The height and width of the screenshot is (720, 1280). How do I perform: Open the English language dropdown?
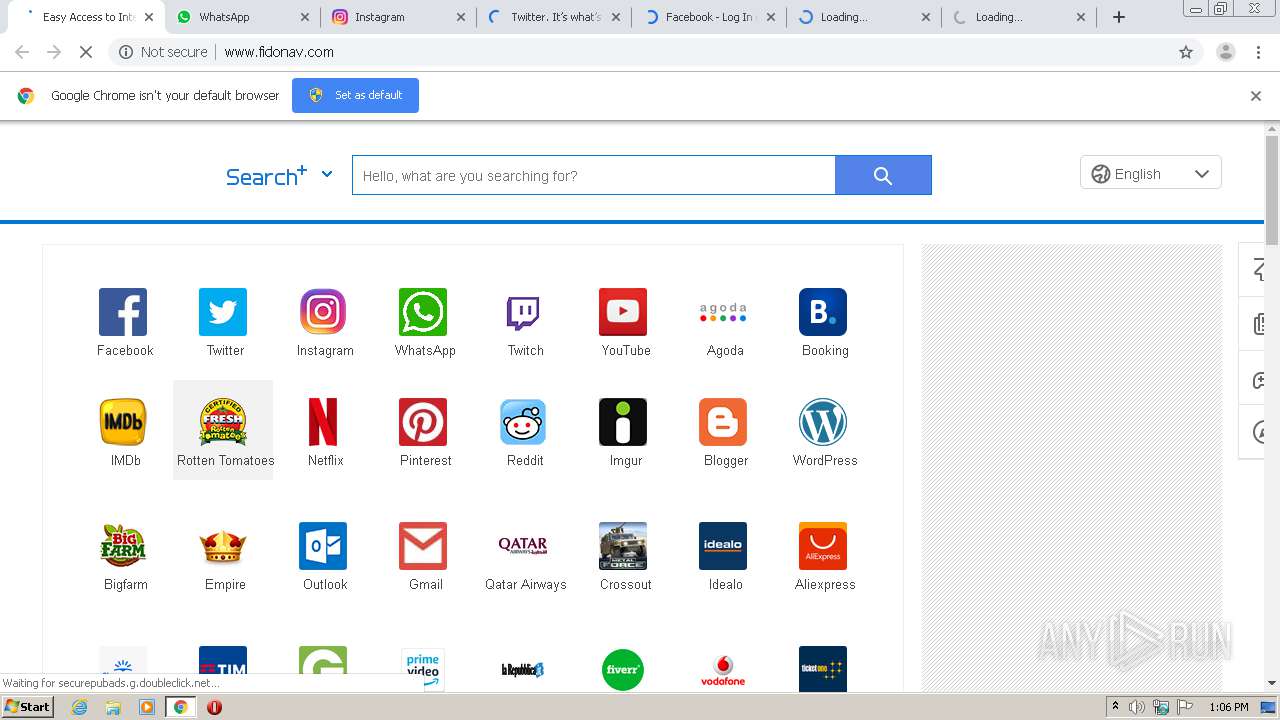pos(1150,173)
